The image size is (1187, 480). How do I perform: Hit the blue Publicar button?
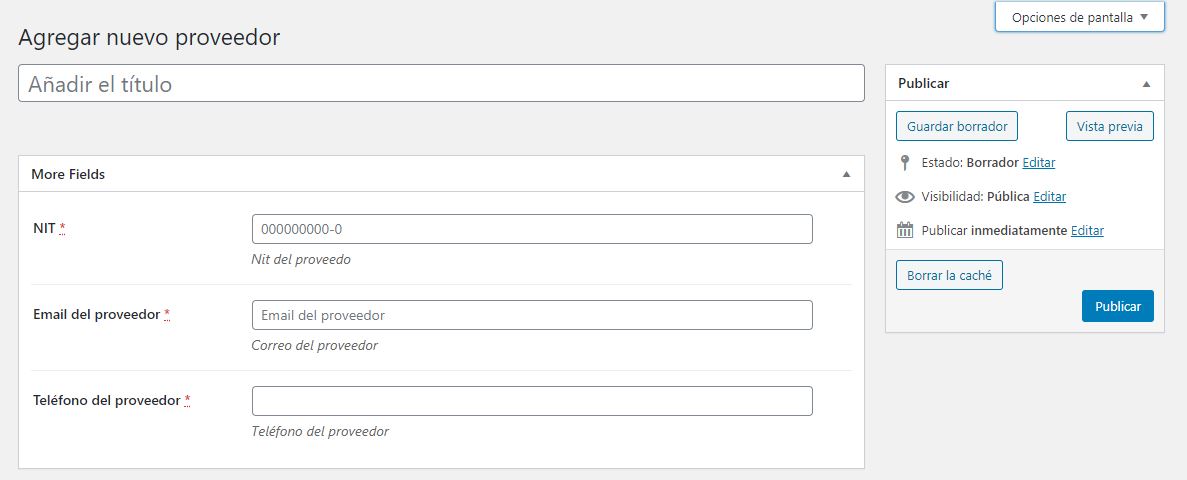tap(1117, 306)
